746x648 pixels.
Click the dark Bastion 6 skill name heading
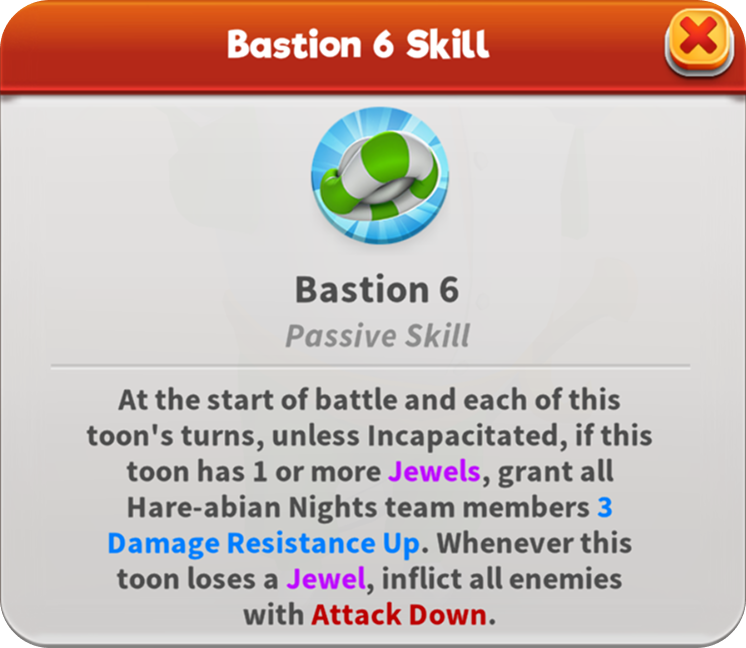click(x=377, y=289)
